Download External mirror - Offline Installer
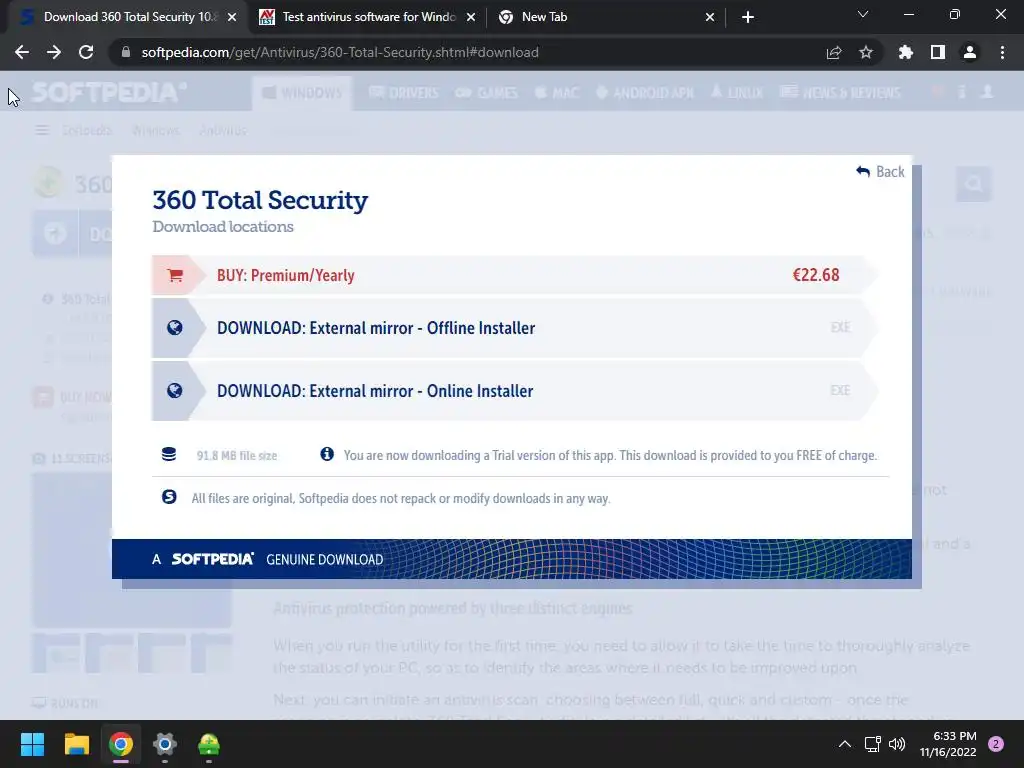This screenshot has height=768, width=1024. pyautogui.click(x=515, y=328)
